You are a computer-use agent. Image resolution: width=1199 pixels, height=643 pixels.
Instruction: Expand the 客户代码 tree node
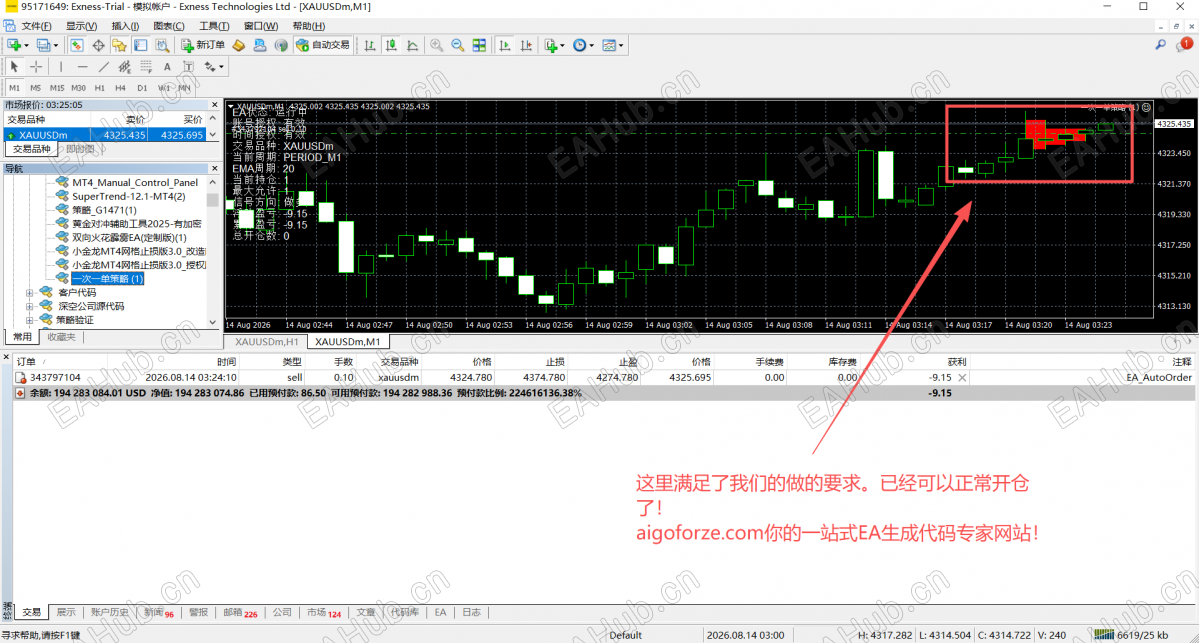click(x=30, y=293)
